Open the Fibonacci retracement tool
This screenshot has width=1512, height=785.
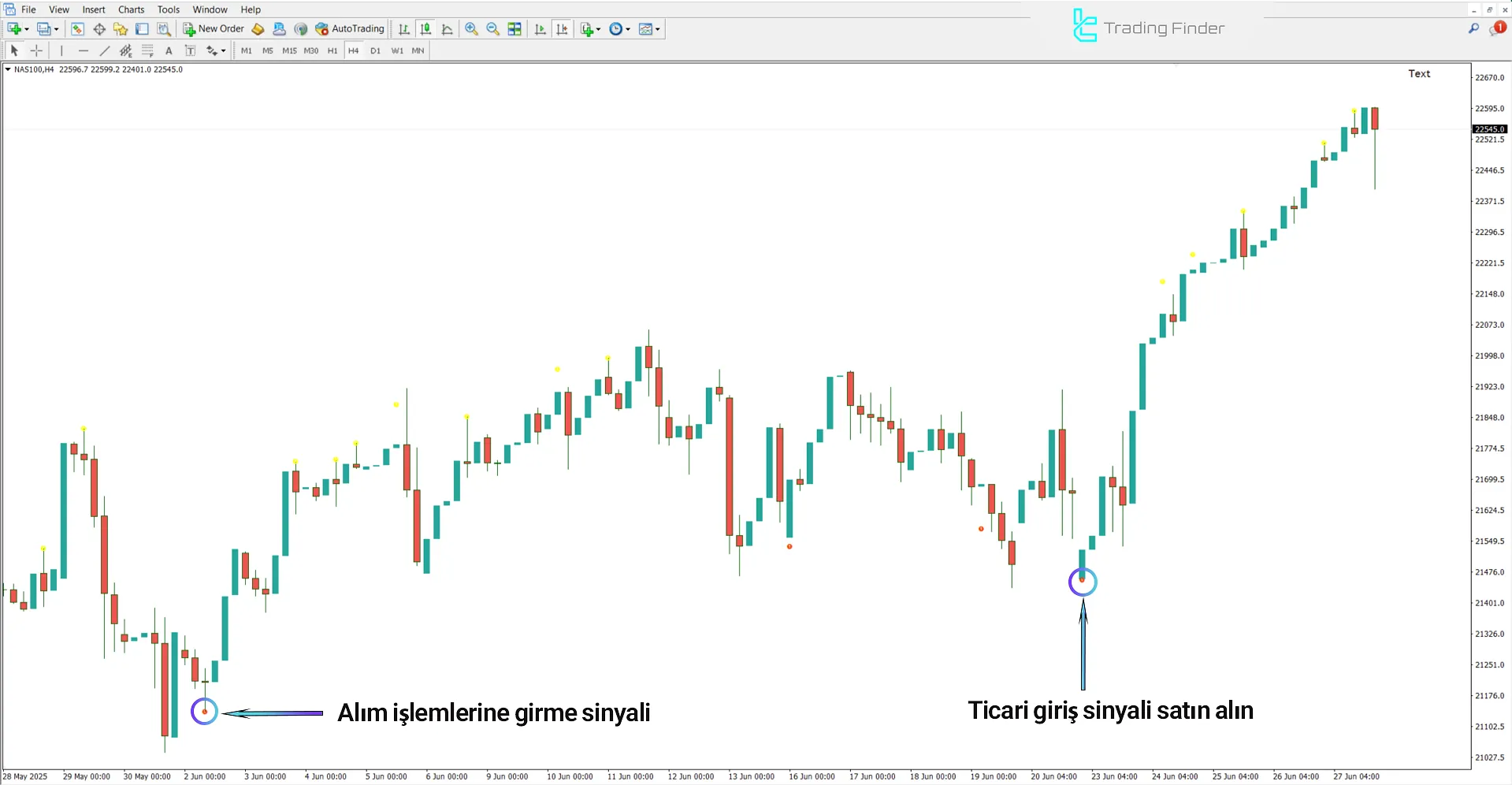pyautogui.click(x=147, y=50)
